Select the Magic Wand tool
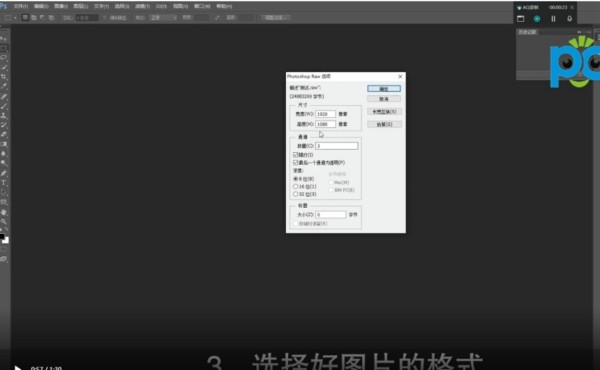600x370 pixels. point(4,67)
